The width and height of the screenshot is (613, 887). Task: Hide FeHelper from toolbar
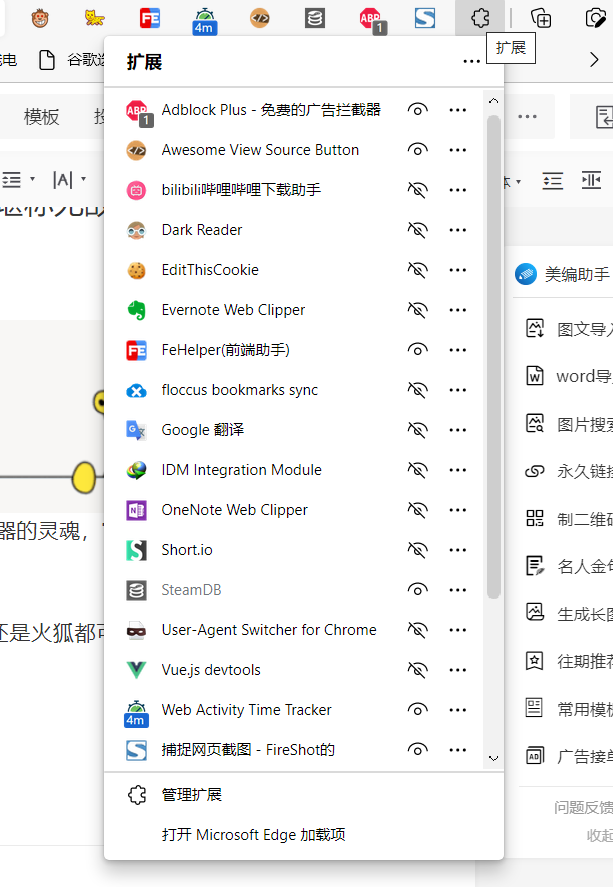[x=417, y=350]
